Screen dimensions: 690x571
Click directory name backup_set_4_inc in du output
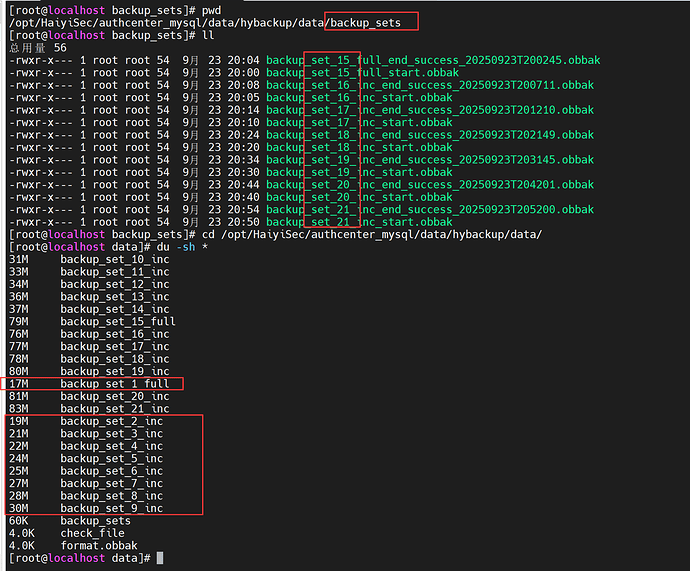pyautogui.click(x=112, y=447)
